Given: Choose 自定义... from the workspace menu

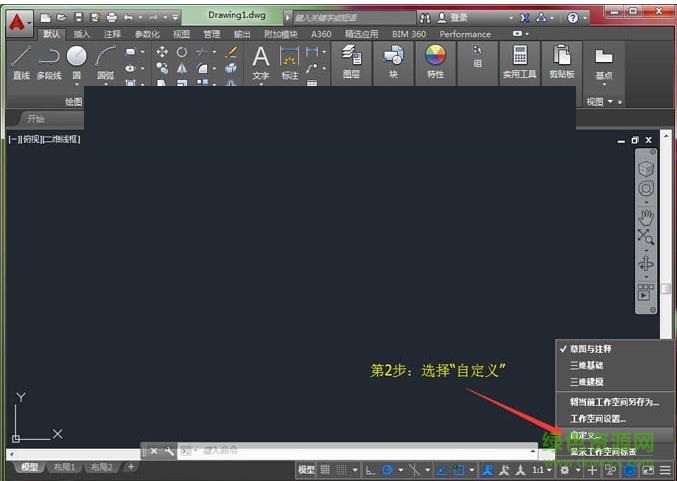Looking at the screenshot, I should tap(586, 436).
